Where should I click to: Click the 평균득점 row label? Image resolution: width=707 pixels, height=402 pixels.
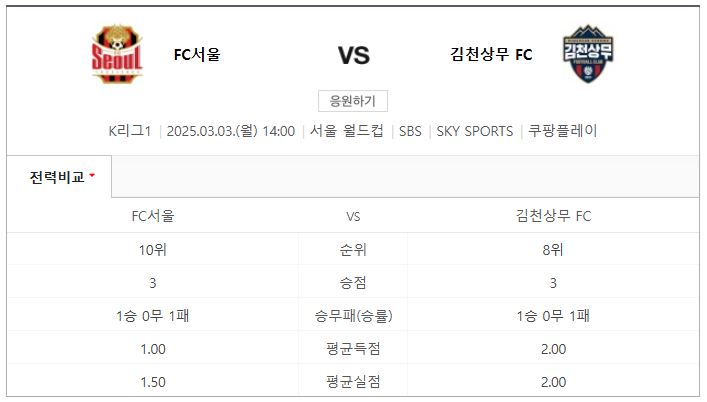(353, 349)
